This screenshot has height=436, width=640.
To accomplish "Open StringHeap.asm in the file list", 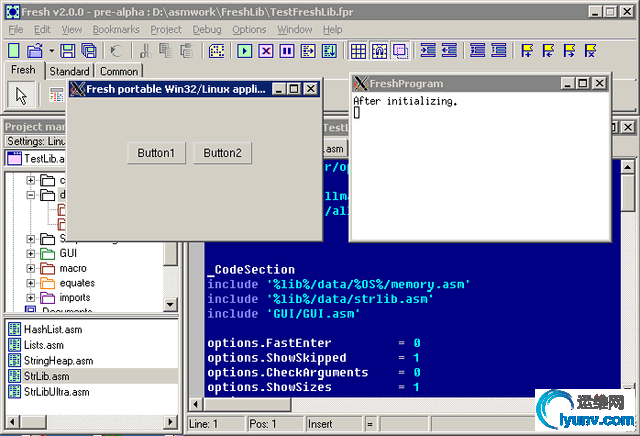I will pos(58,360).
